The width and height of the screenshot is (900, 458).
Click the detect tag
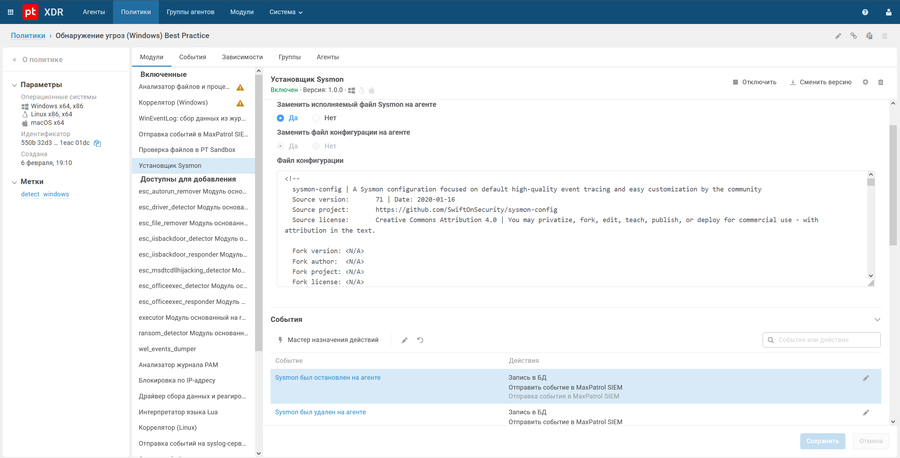30,195
